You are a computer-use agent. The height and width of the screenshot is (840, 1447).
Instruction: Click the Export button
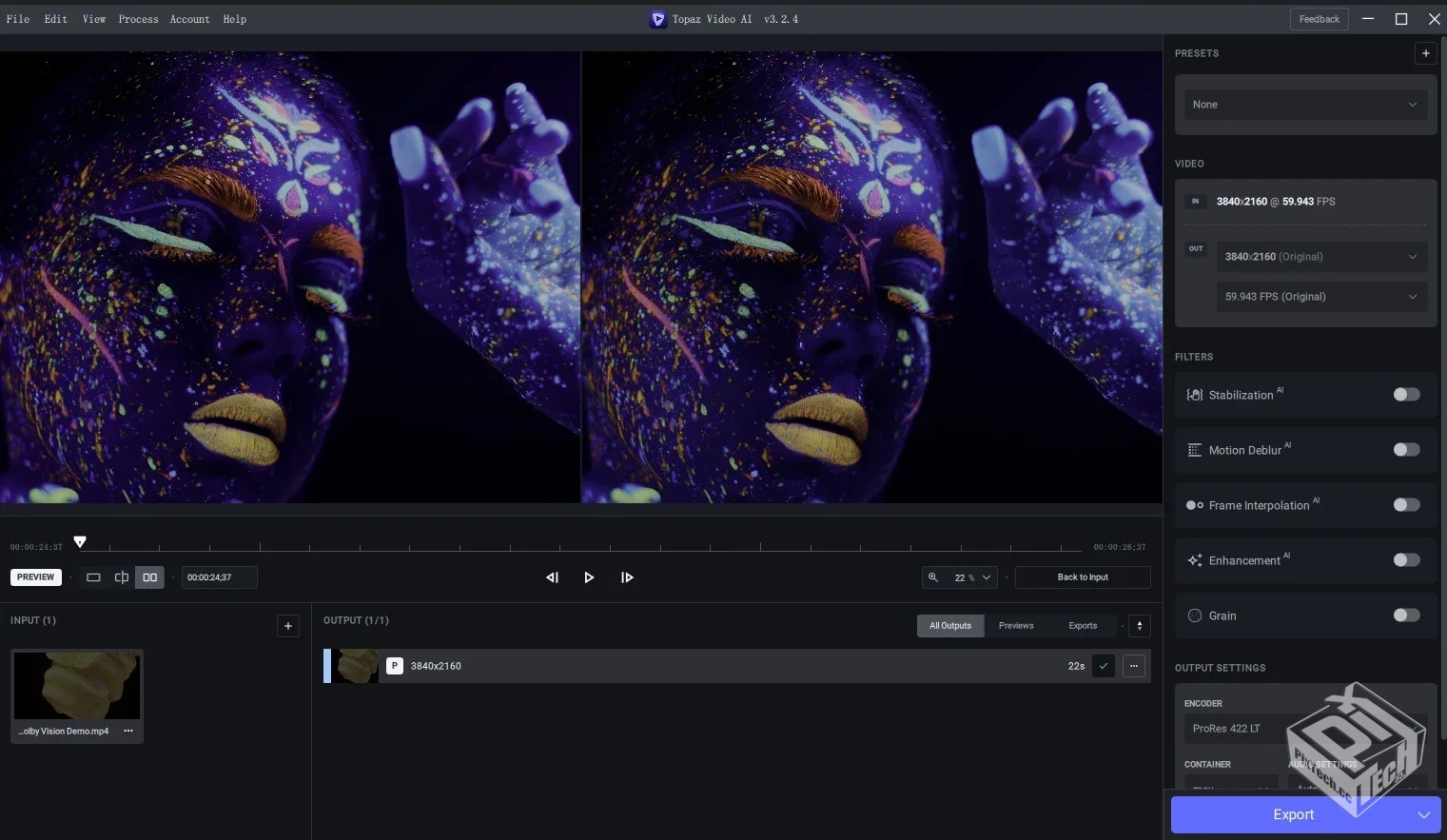pyautogui.click(x=1293, y=815)
